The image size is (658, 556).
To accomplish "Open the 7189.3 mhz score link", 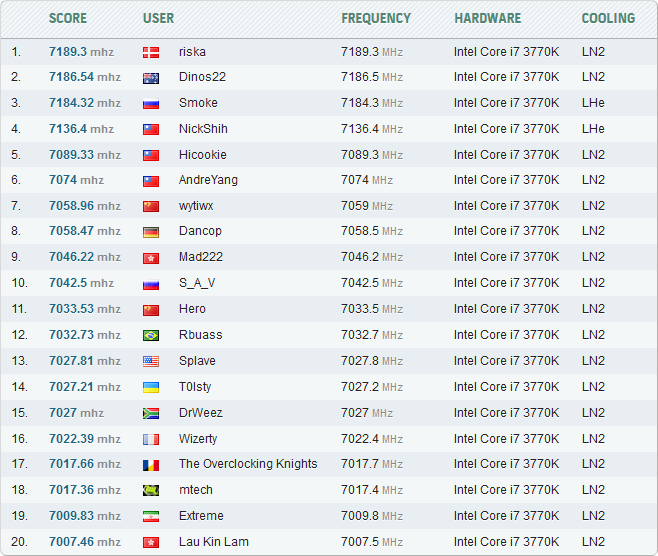I will (81, 52).
